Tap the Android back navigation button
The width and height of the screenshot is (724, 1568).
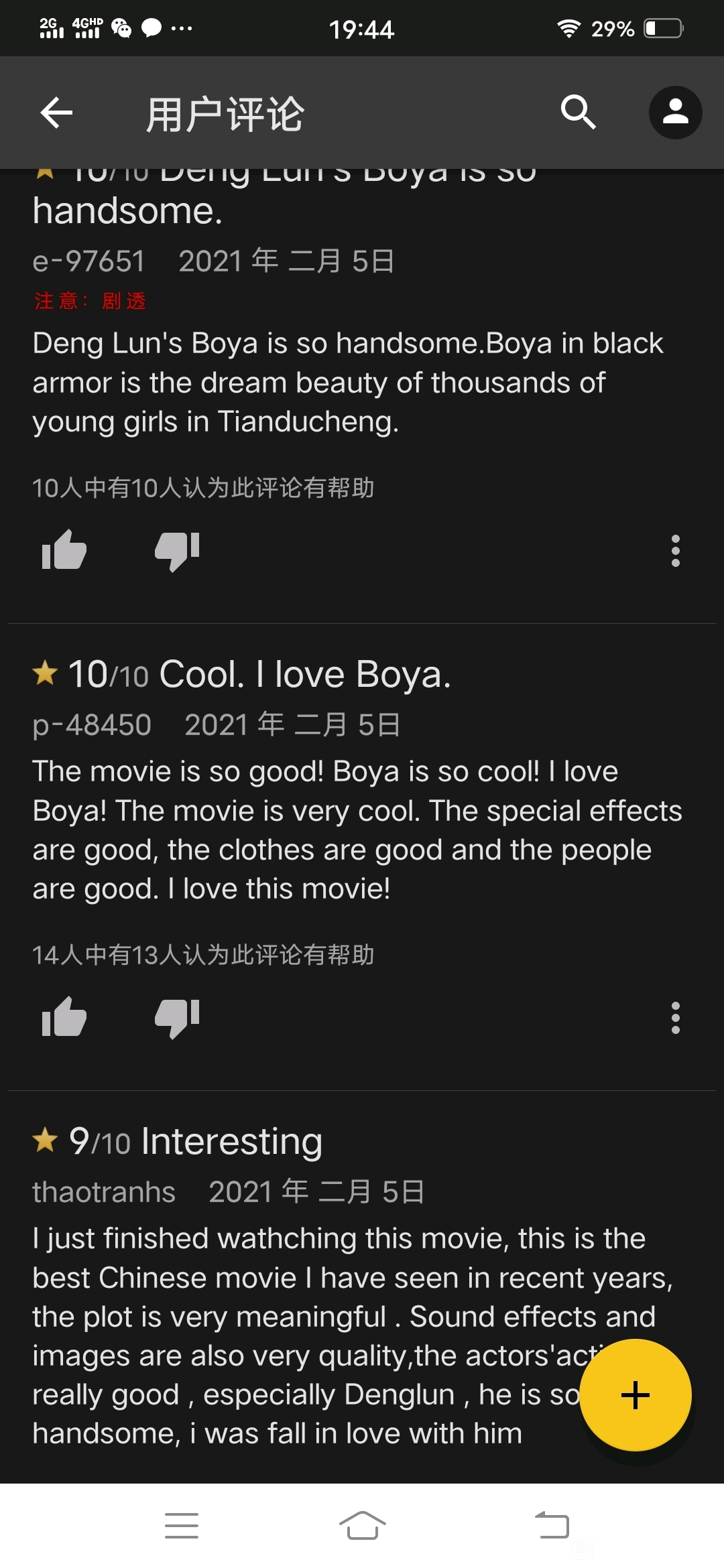pos(552,1526)
